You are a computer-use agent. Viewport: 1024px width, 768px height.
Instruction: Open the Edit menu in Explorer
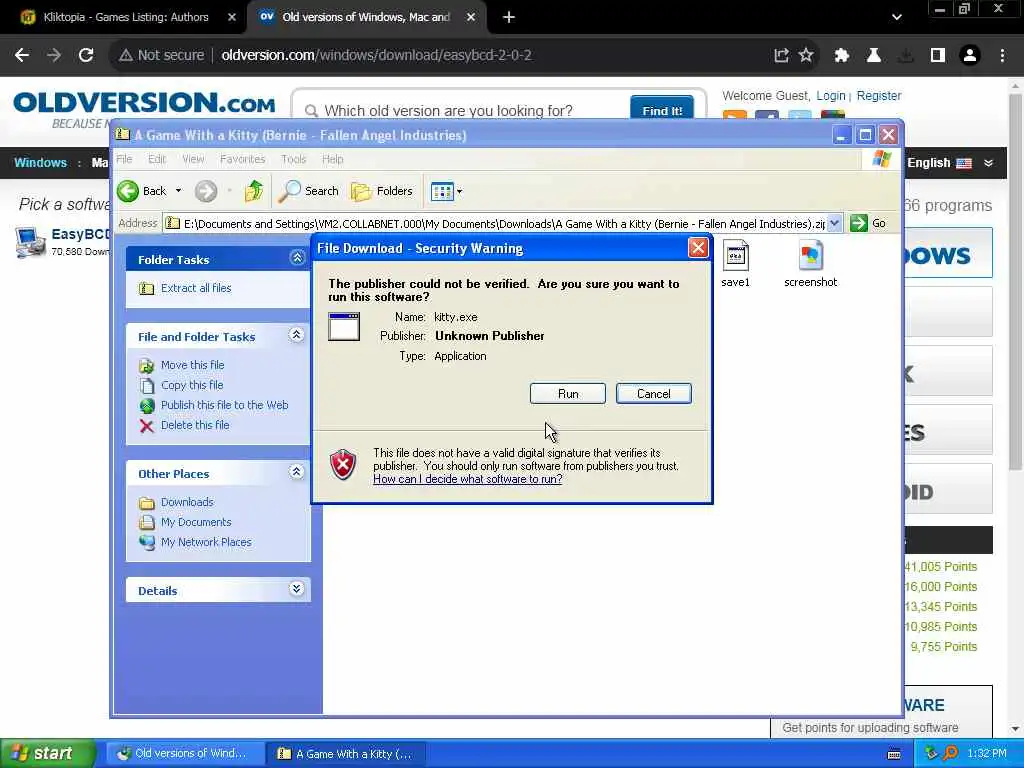pos(157,159)
